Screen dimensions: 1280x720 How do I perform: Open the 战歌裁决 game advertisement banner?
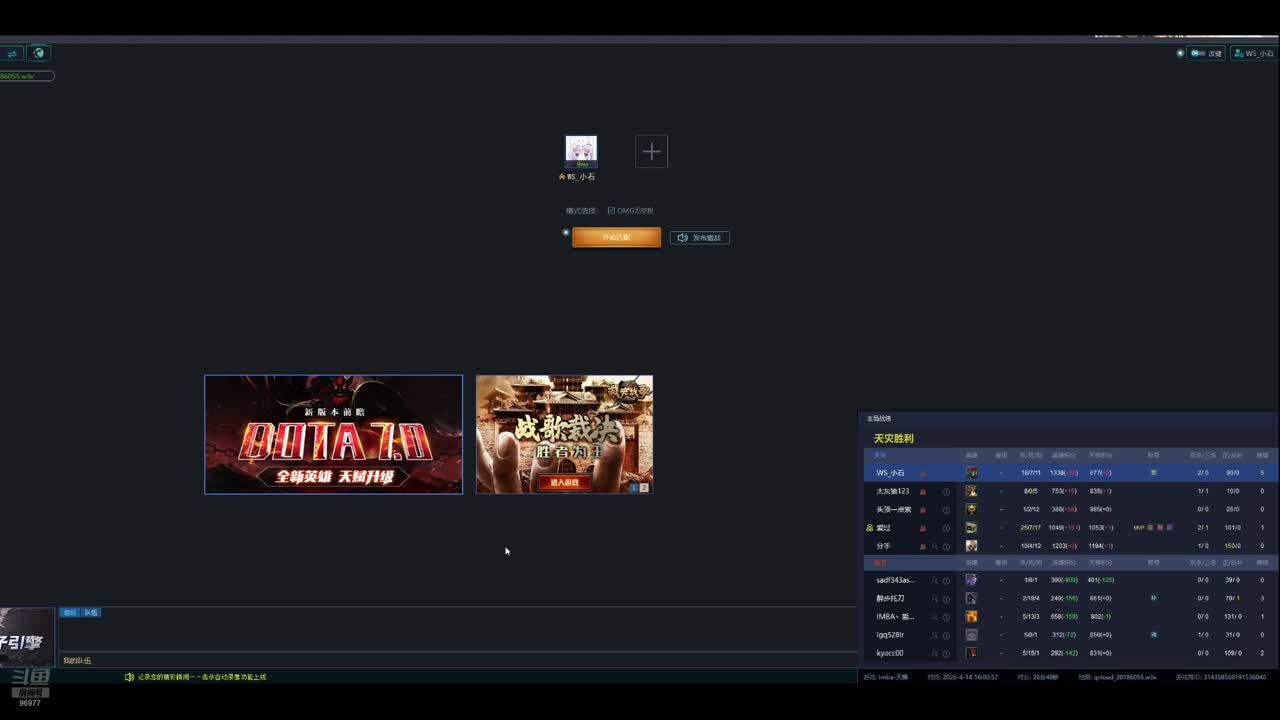[x=564, y=434]
